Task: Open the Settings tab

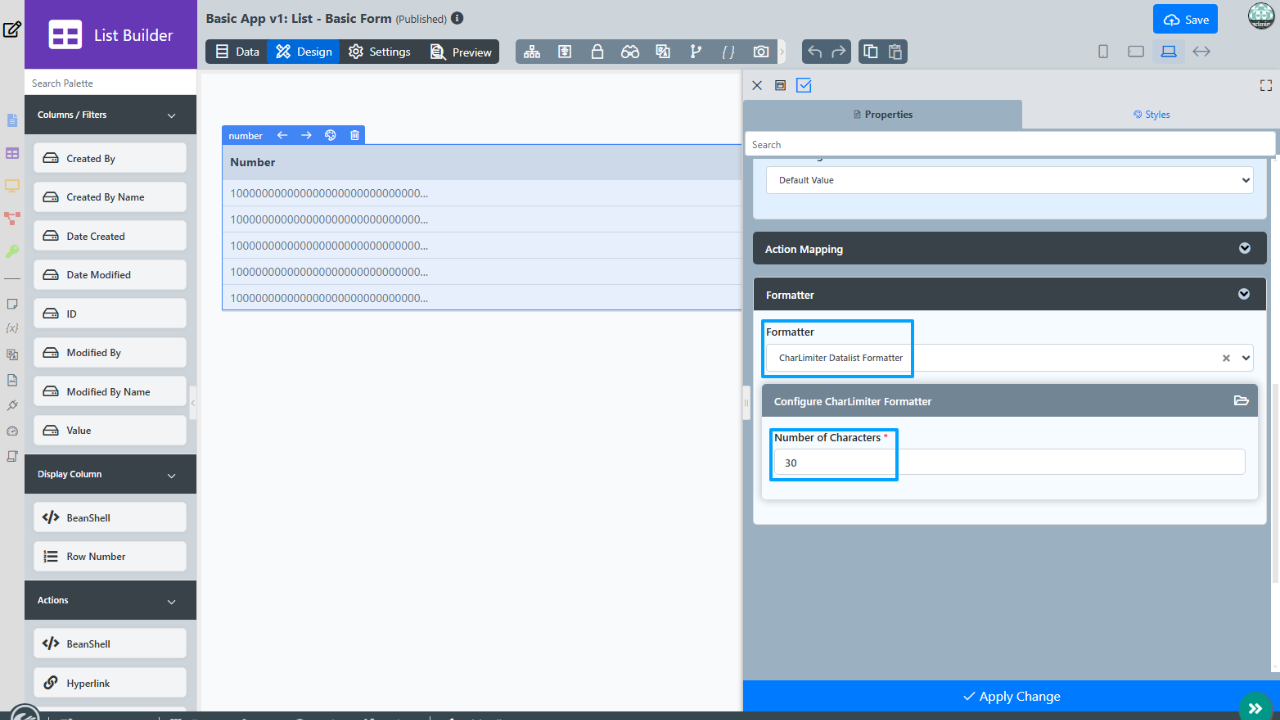Action: coord(379,52)
